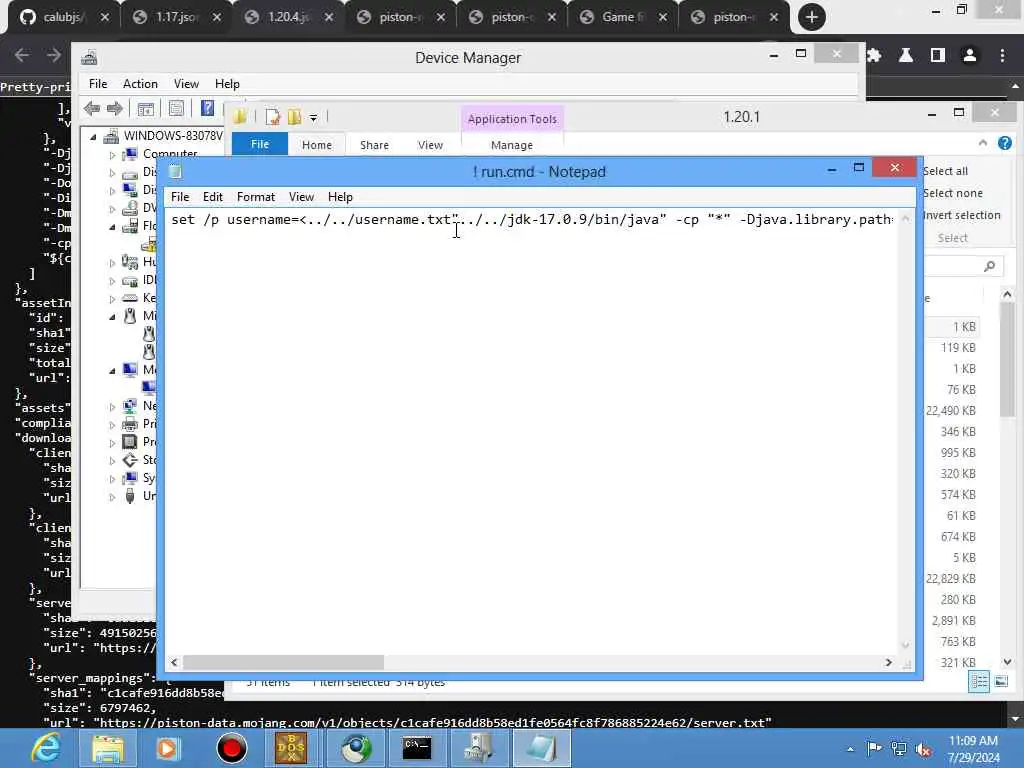Open the Explorer File tab button

pyautogui.click(x=260, y=144)
